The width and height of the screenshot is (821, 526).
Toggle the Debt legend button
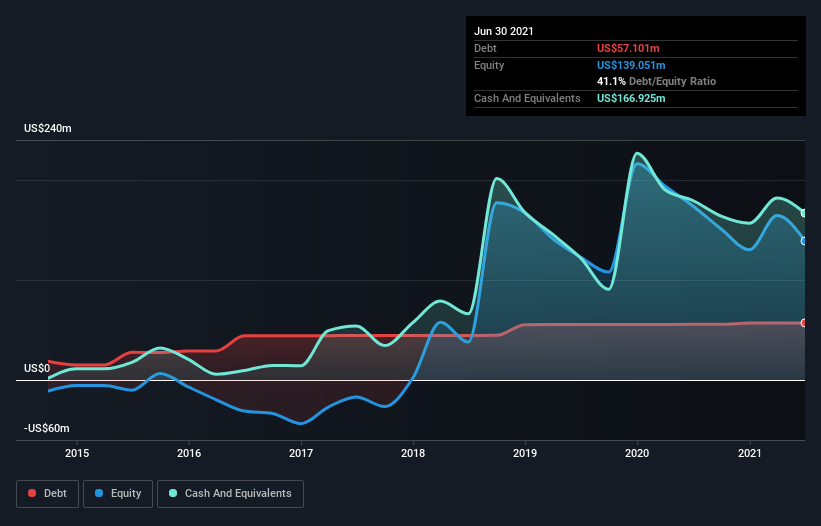pos(47,494)
